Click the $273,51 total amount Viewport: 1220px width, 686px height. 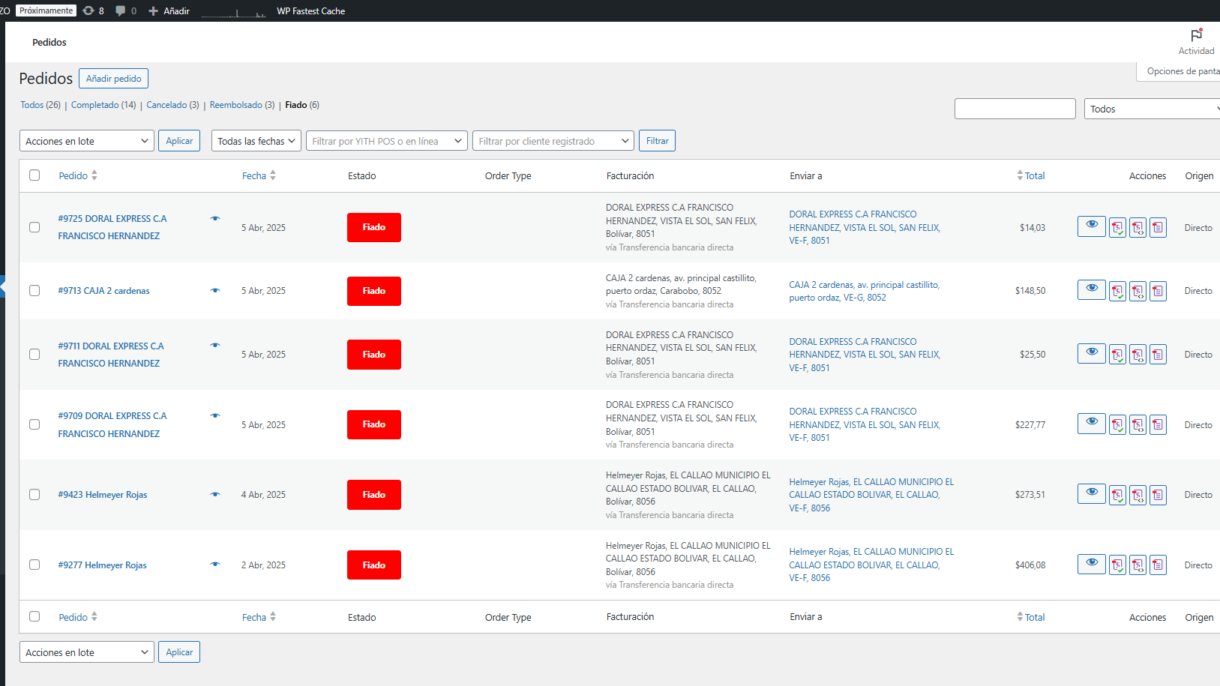(1029, 494)
